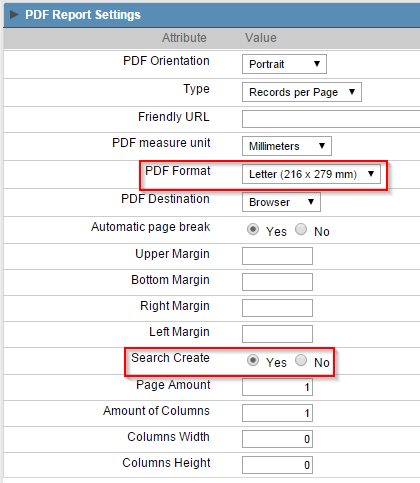Select No for Automatic page break
This screenshot has width=420, height=483.
click(x=301, y=229)
